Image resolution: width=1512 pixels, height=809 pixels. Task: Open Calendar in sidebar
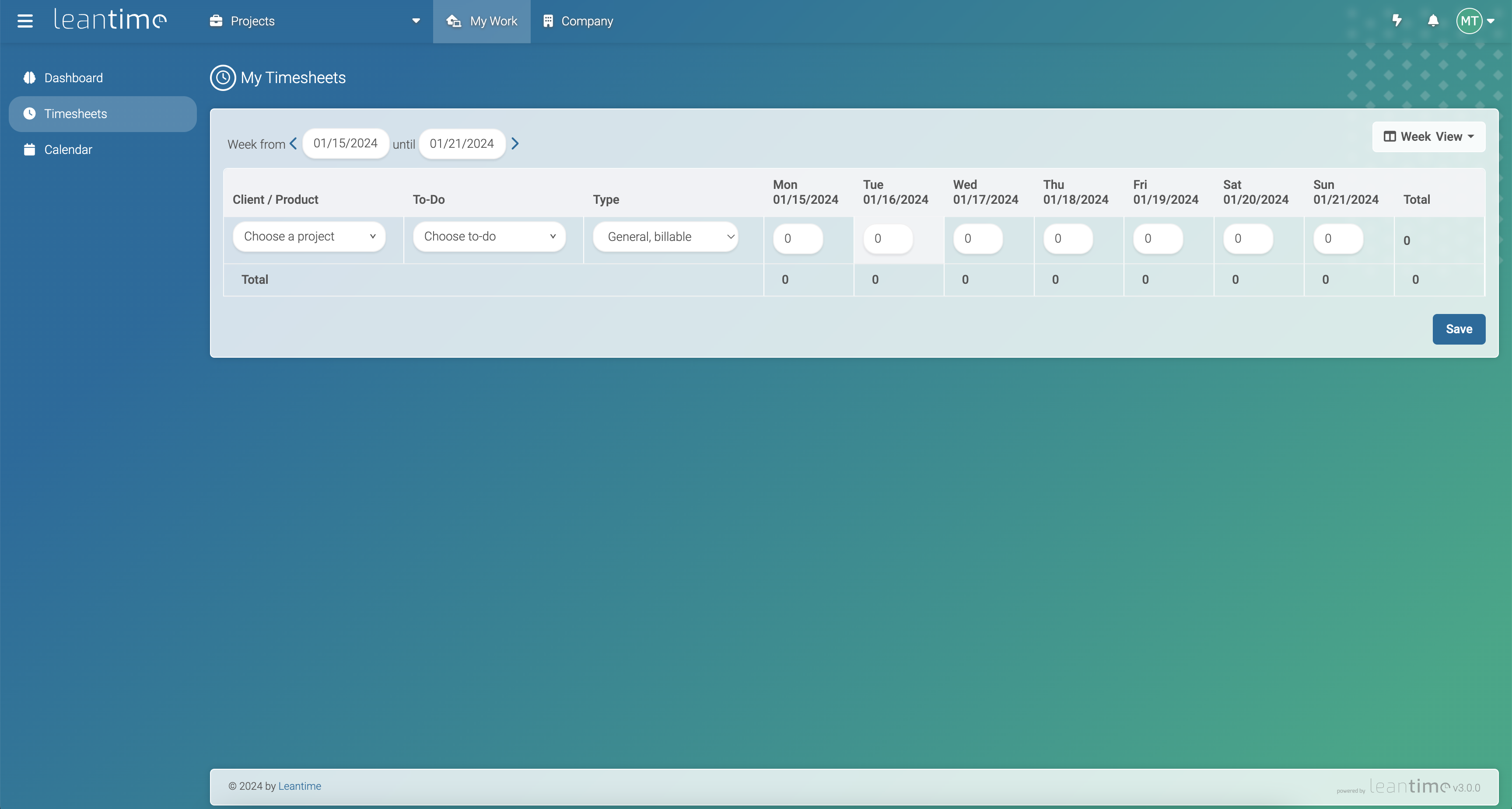point(68,150)
